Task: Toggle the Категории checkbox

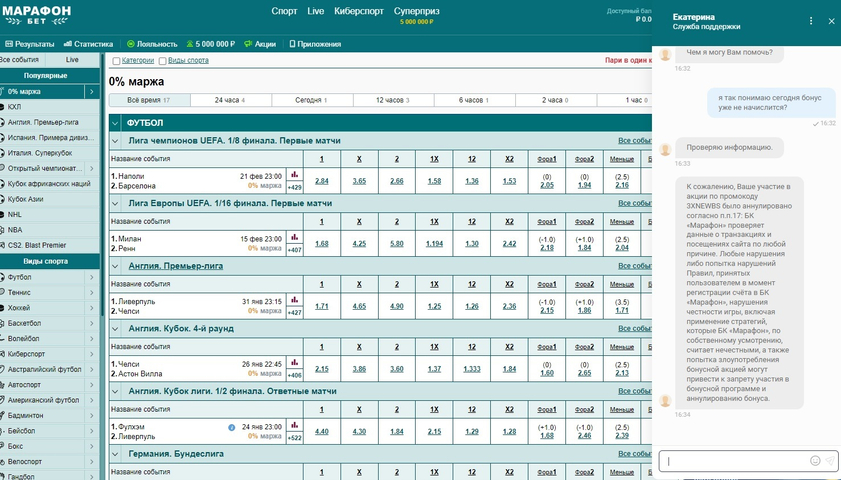Action: point(116,61)
